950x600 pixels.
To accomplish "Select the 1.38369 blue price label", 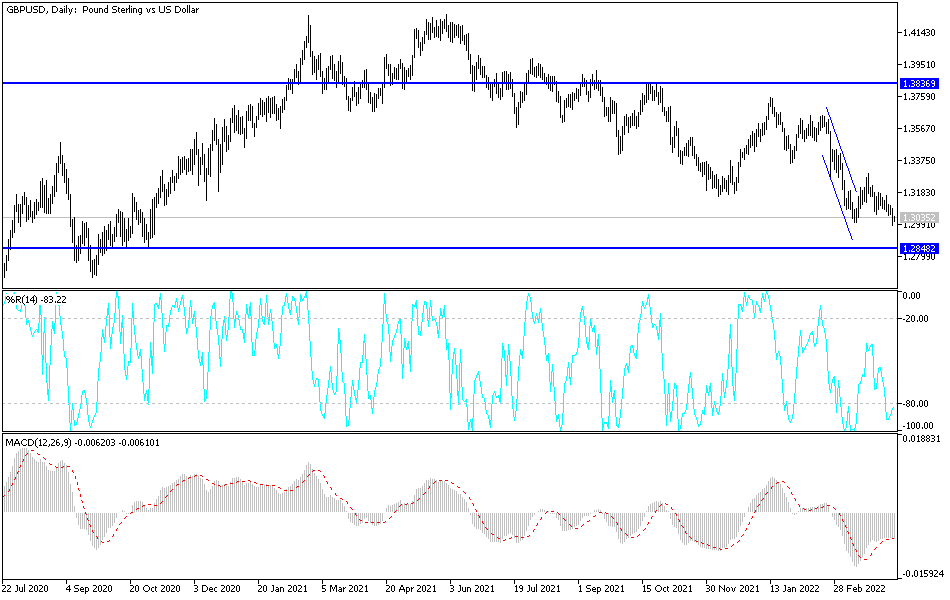I will point(919,84).
